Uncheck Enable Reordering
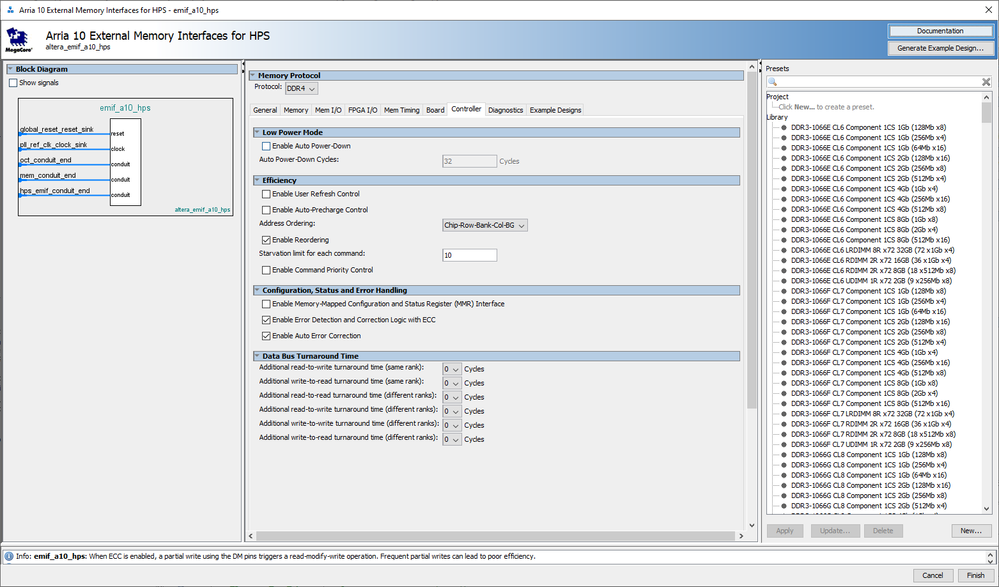Image resolution: width=999 pixels, height=587 pixels. pos(266,240)
